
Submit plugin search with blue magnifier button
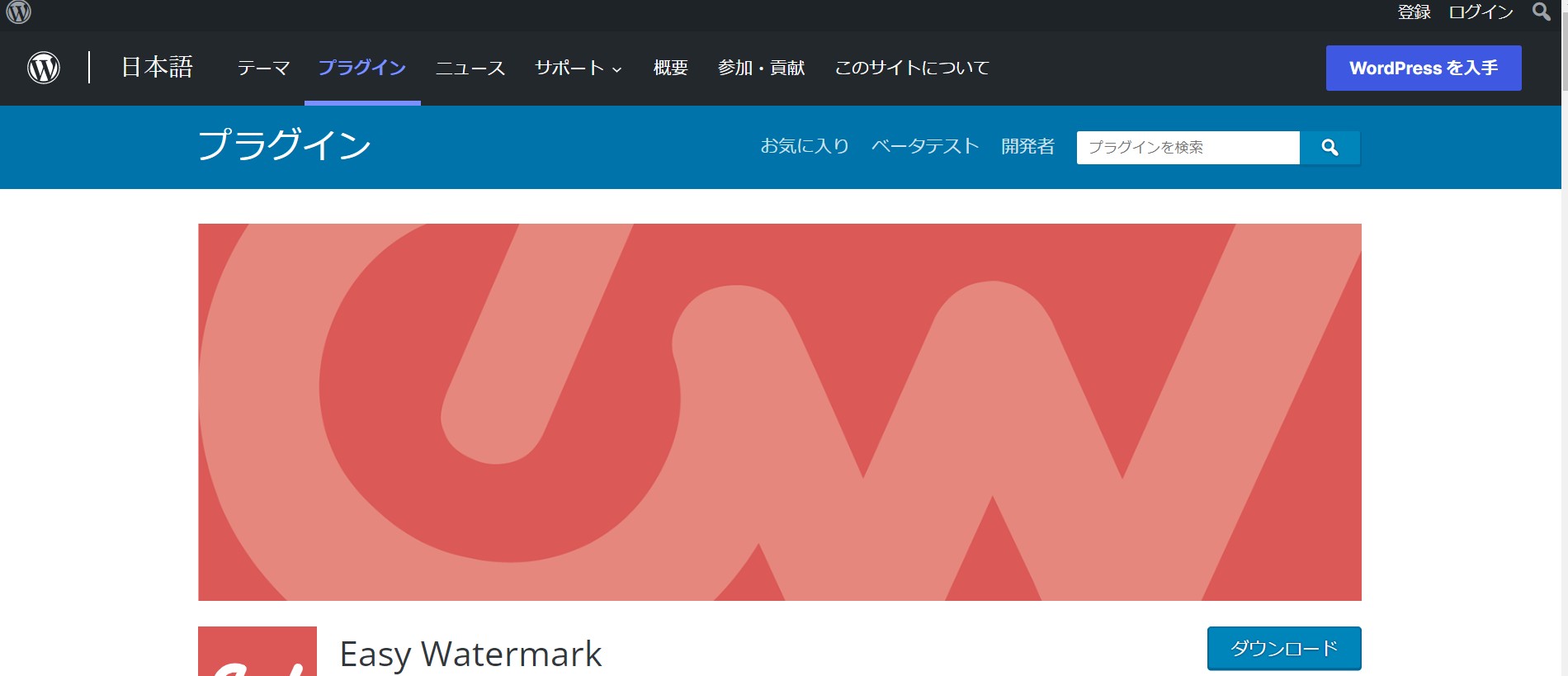1329,147
